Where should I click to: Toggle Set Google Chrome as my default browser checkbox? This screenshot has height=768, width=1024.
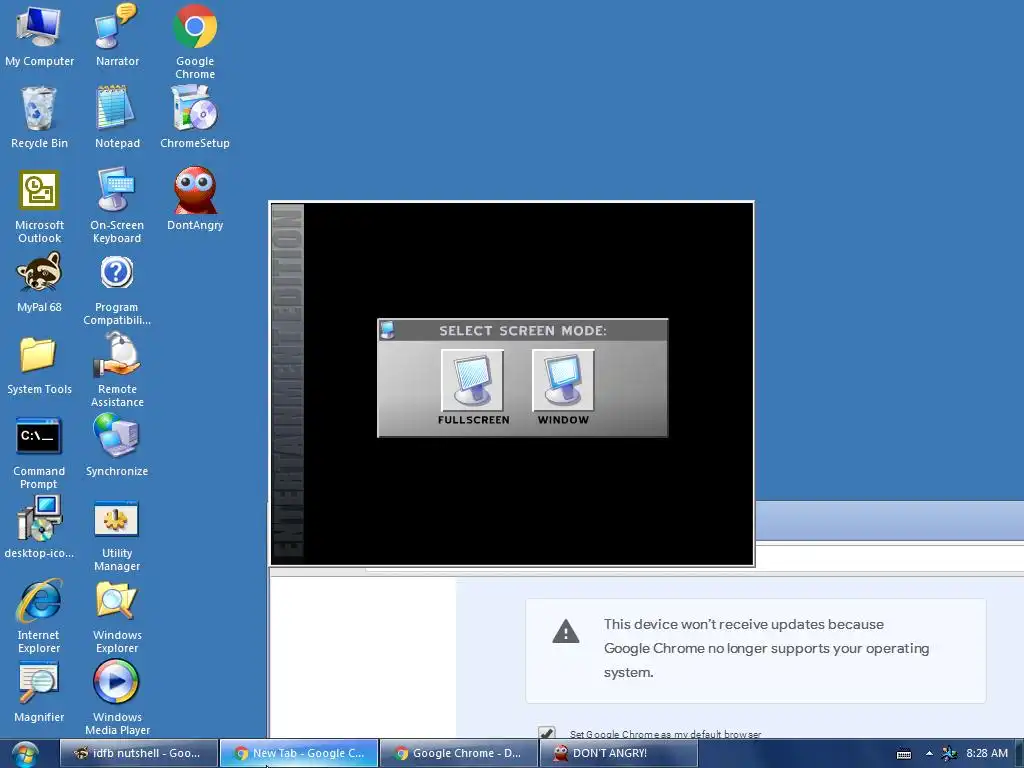(547, 733)
